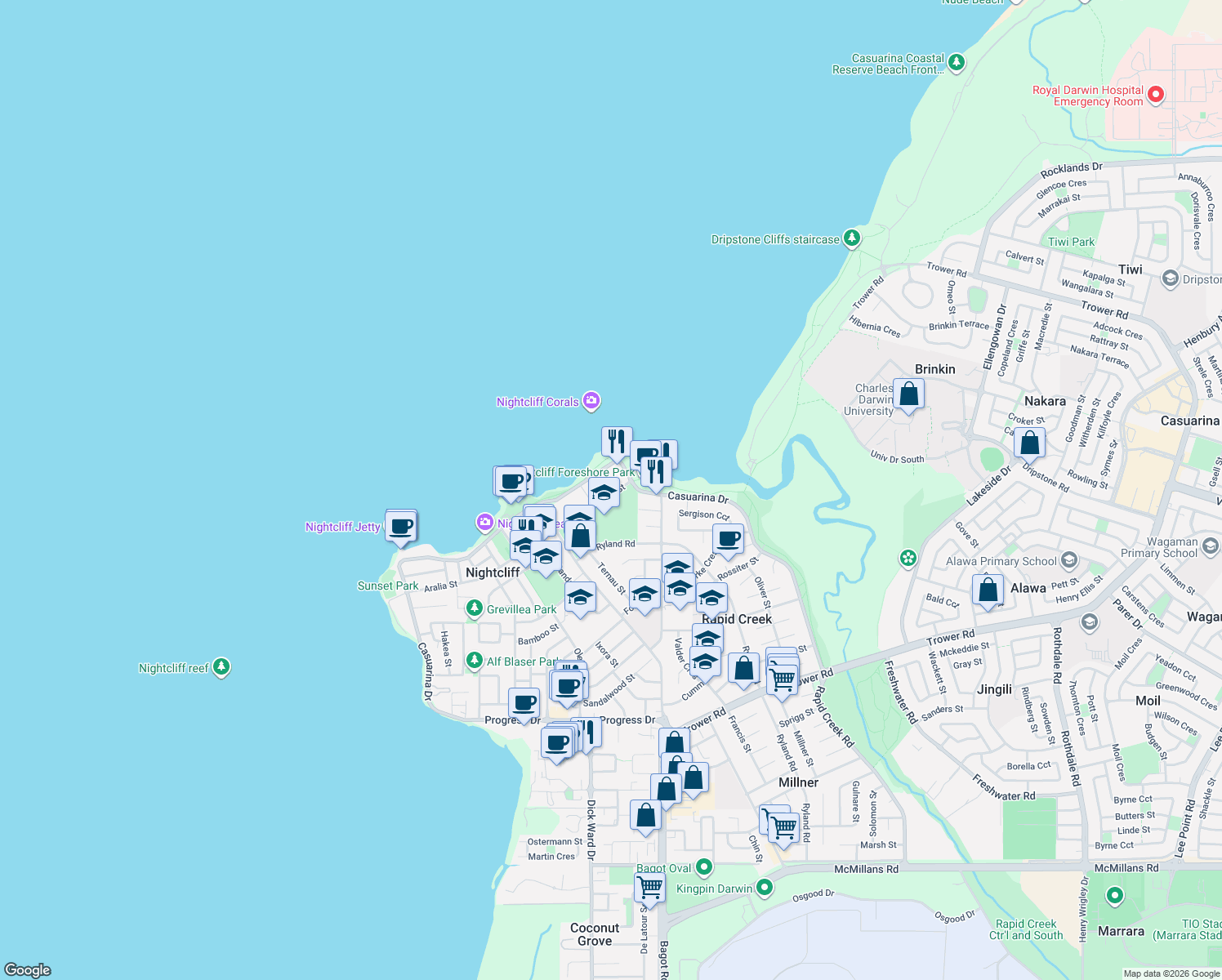The height and width of the screenshot is (980, 1222).
Task: Select the shopping bag marker beside Alawa label
Action: tap(988, 590)
